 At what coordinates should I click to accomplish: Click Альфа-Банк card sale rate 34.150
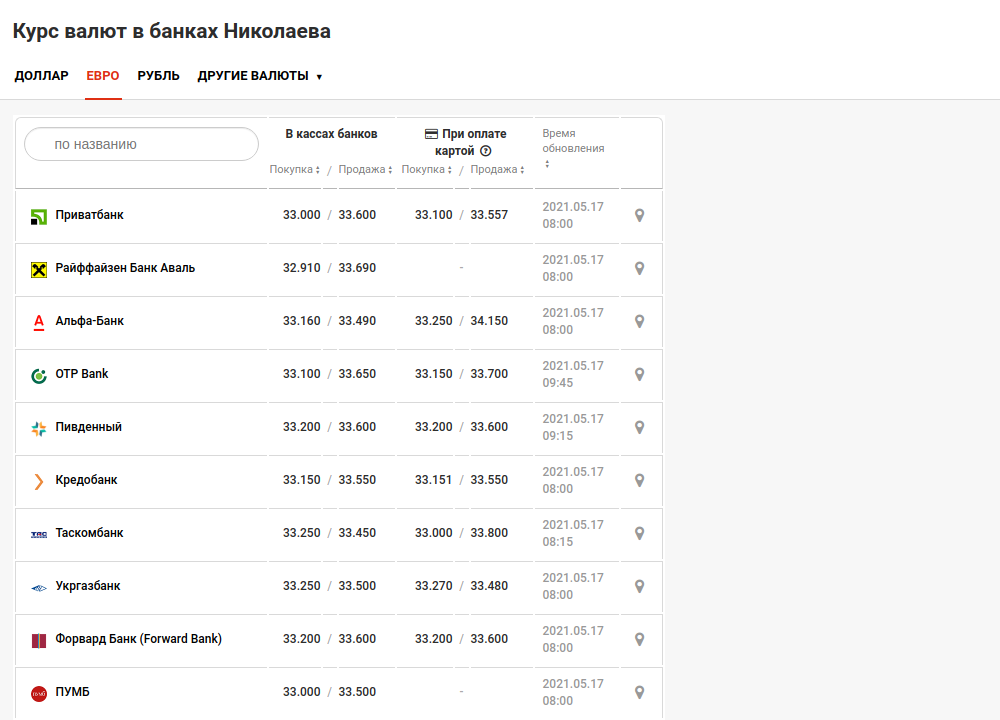(489, 321)
